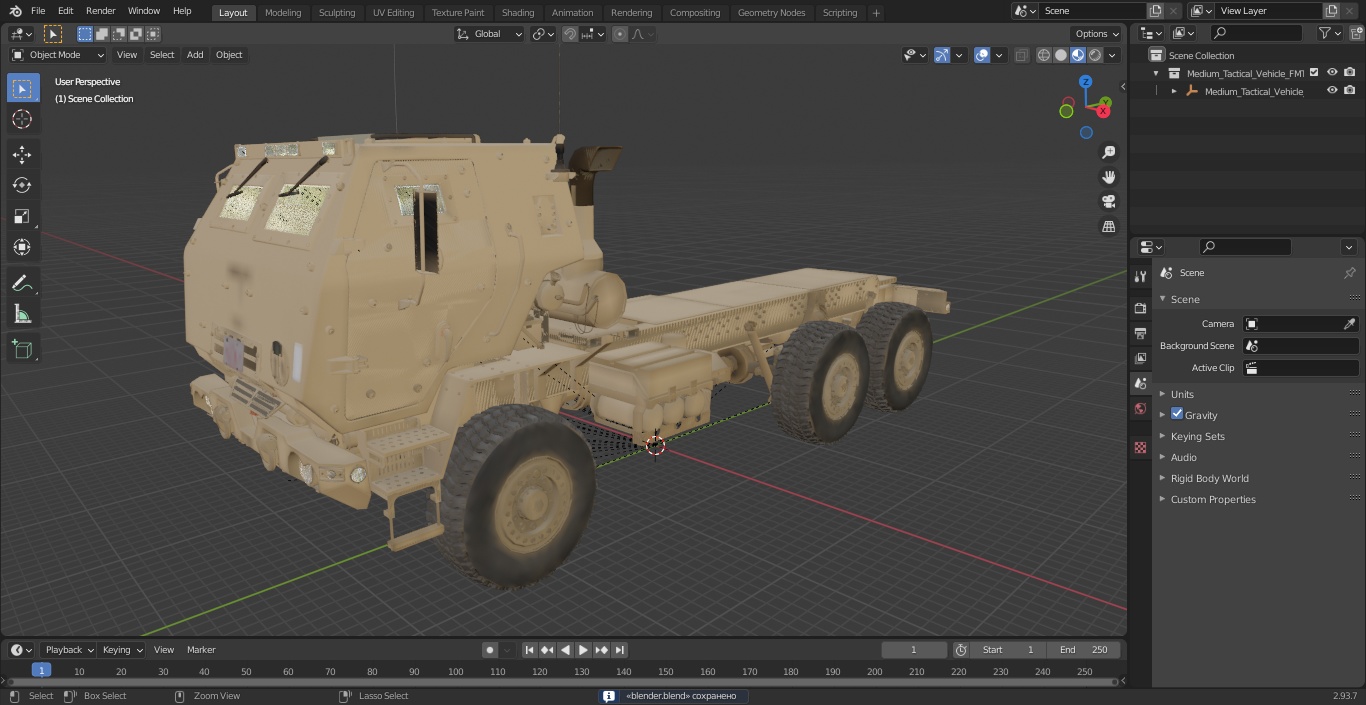Activate the Transform tool
Viewport: 1366px width, 705px height.
22,247
